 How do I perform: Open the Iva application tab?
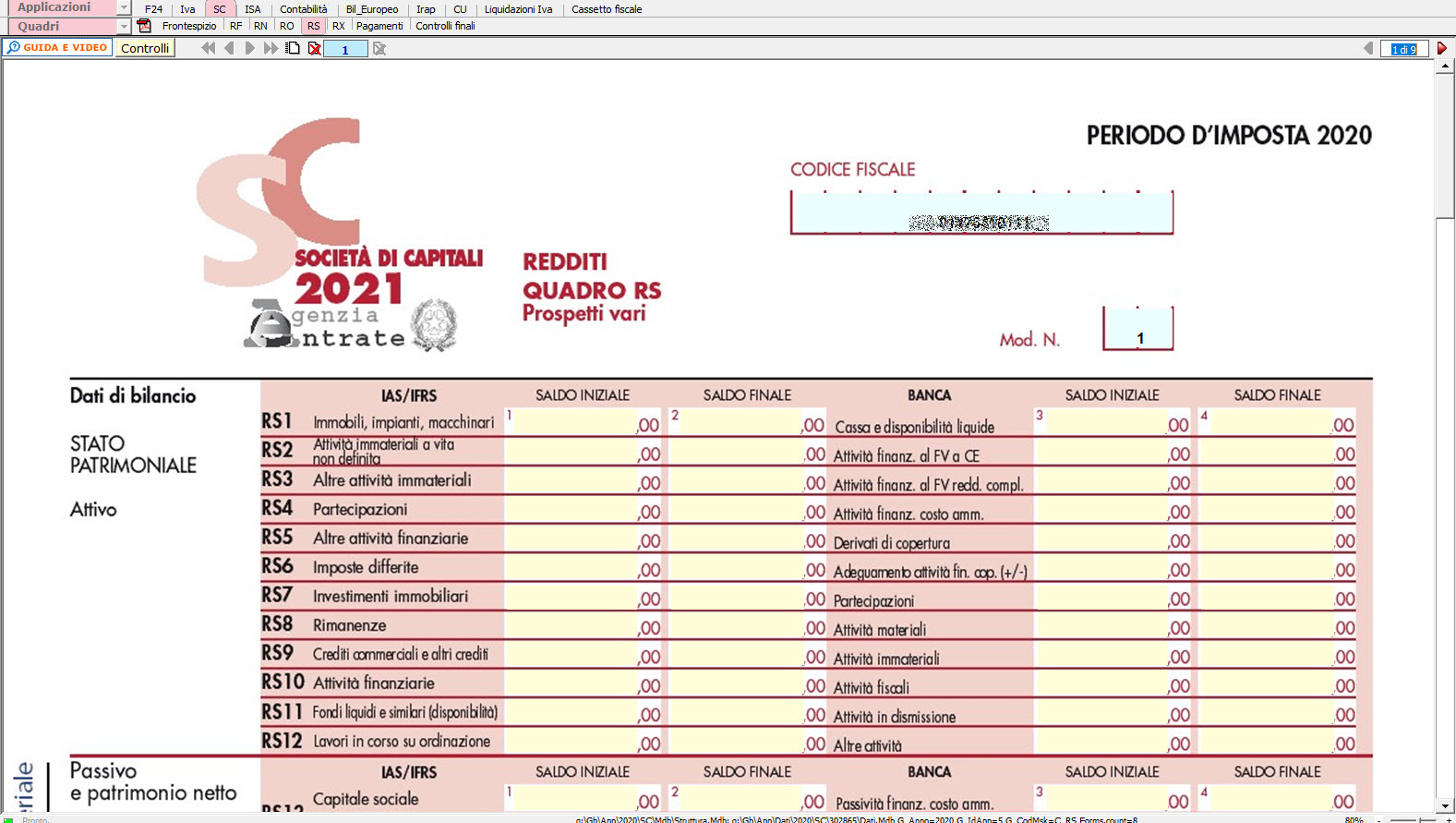[x=187, y=9]
